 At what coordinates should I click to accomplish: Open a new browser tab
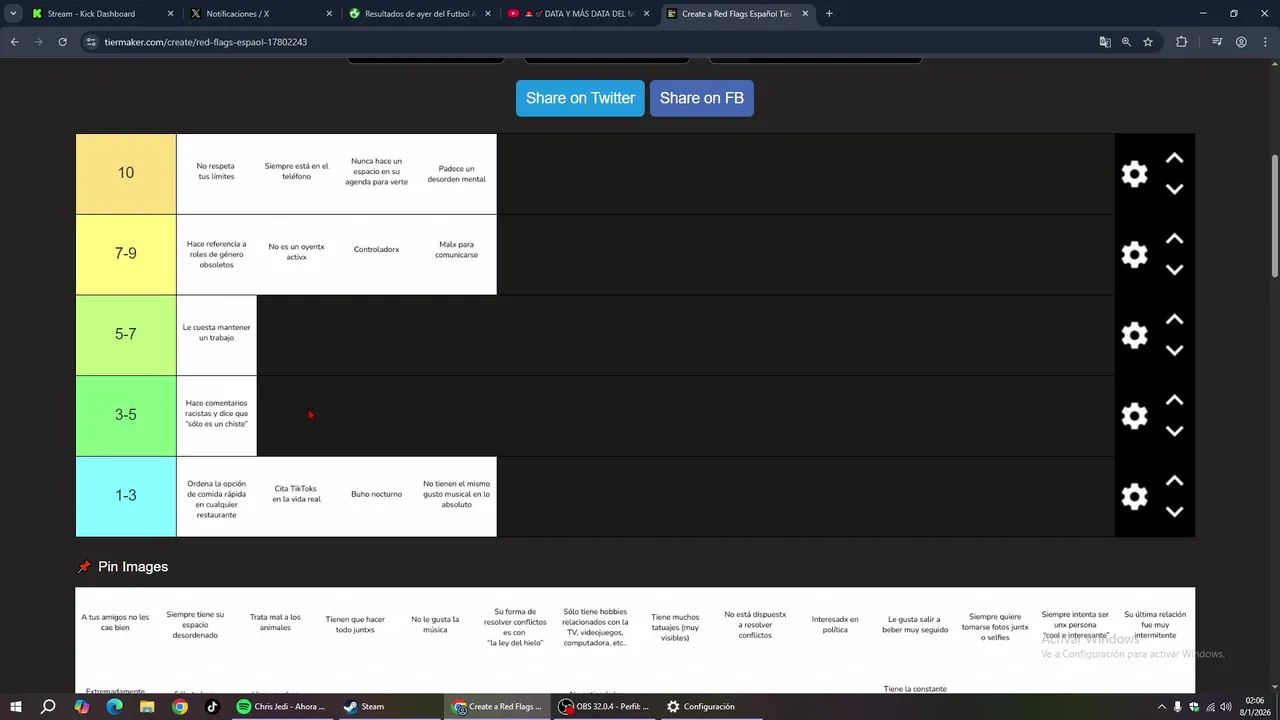point(829,14)
